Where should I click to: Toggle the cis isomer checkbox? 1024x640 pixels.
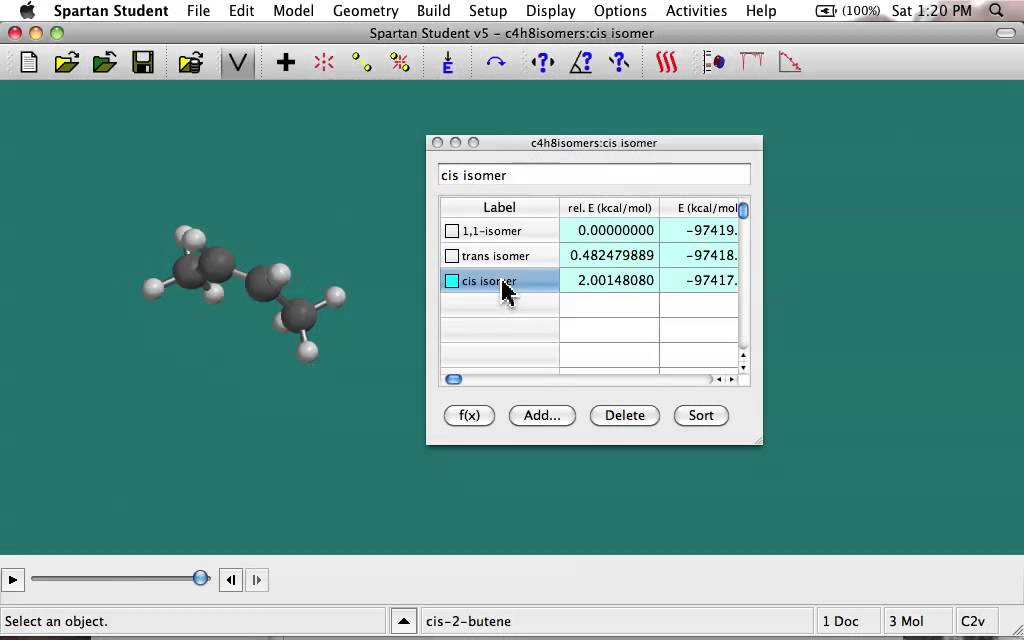pos(452,281)
